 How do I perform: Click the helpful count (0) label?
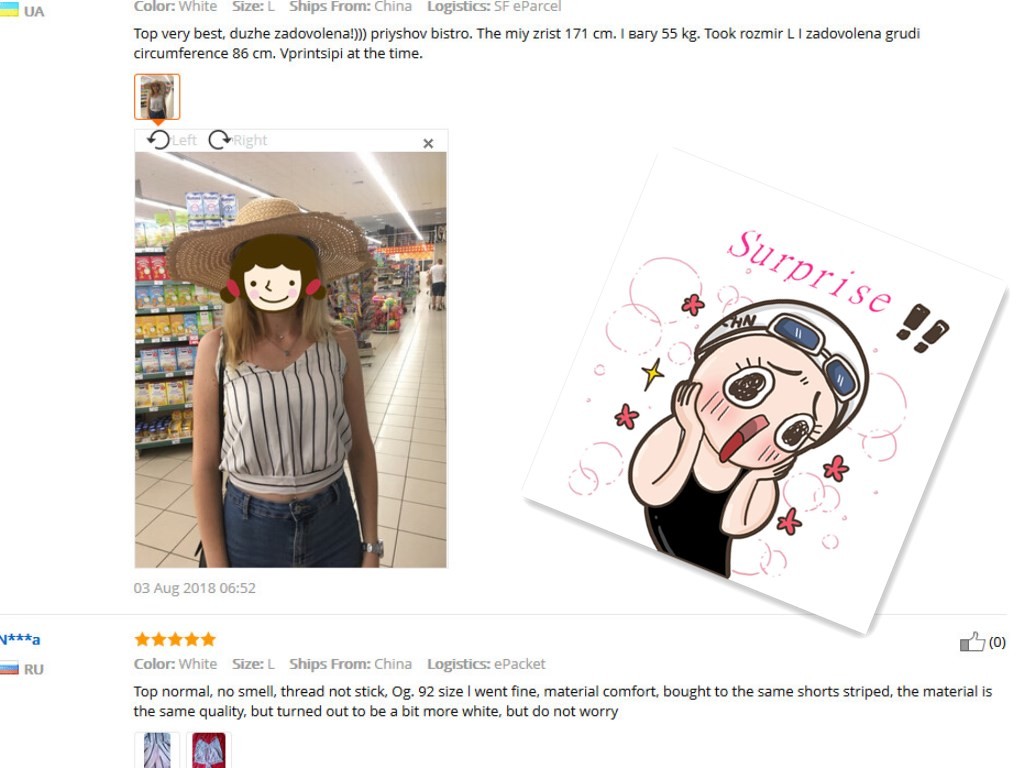[997, 642]
